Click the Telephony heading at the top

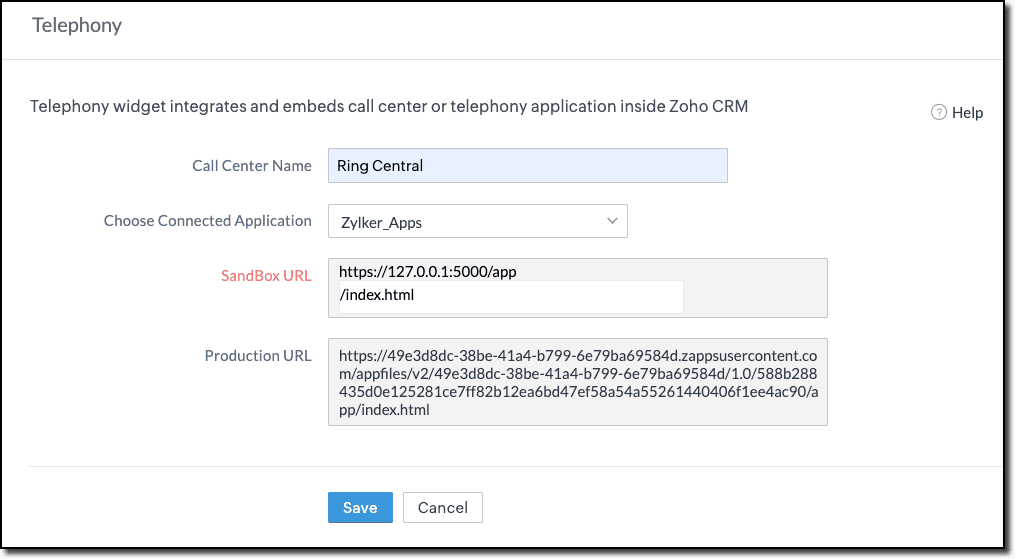[77, 26]
